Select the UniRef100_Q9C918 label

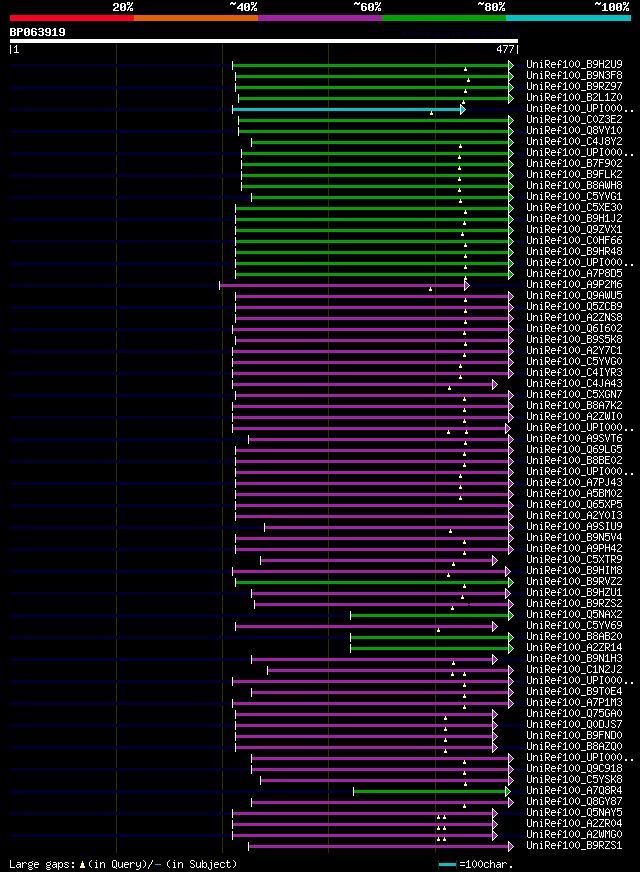(574, 769)
